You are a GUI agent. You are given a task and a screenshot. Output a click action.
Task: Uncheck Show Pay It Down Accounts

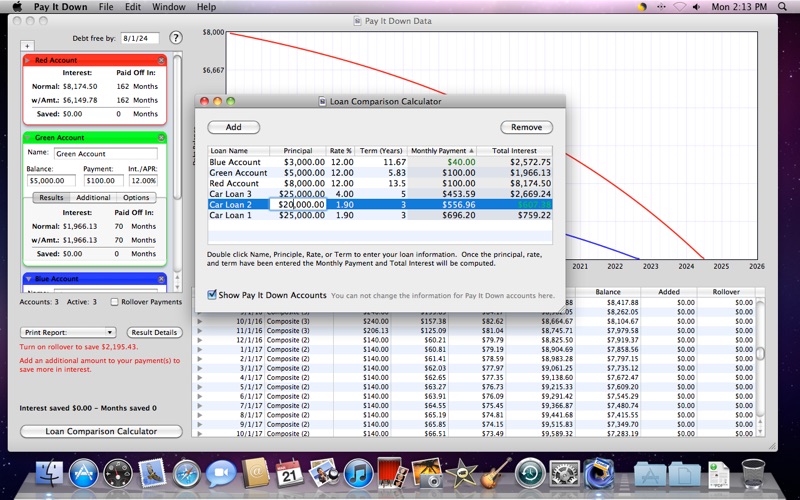click(212, 295)
